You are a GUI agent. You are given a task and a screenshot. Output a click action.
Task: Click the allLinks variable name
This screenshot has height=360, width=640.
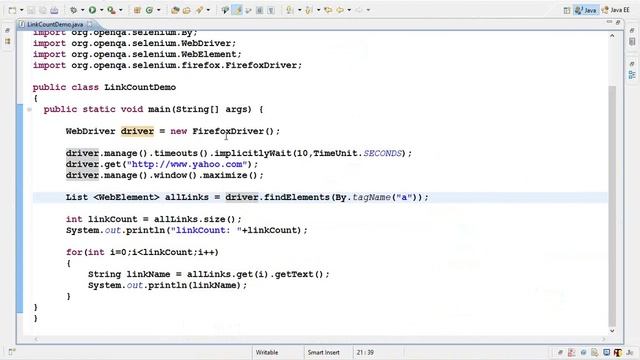point(187,198)
